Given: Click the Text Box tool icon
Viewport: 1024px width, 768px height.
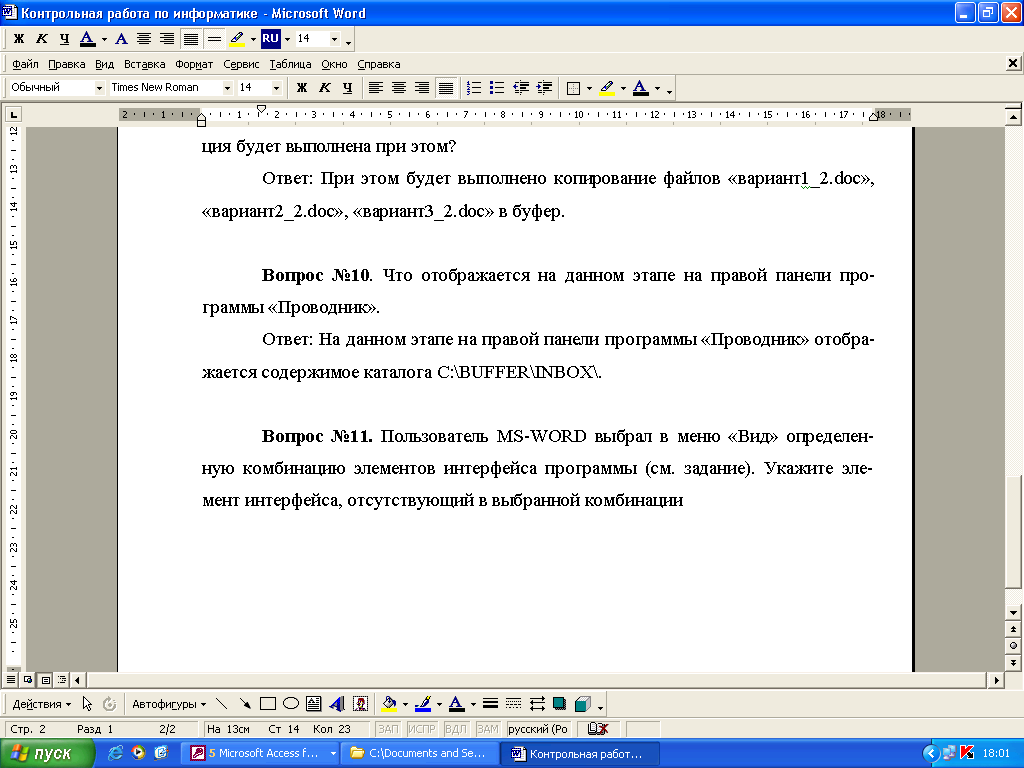Looking at the screenshot, I should click(313, 703).
